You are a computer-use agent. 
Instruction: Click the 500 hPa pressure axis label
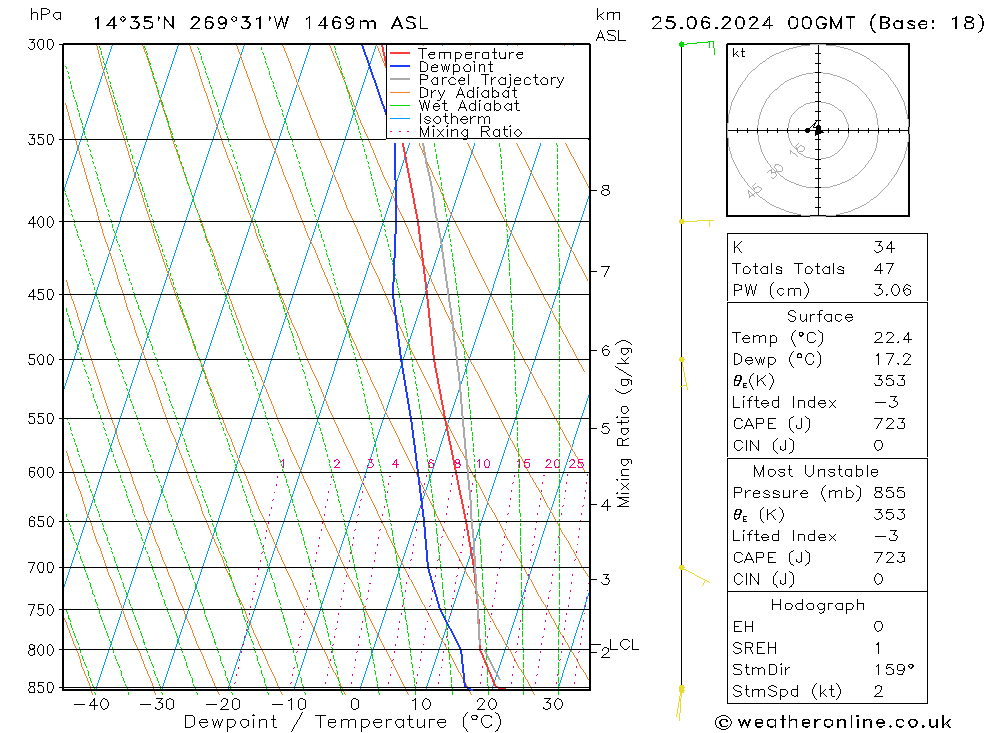click(41, 360)
